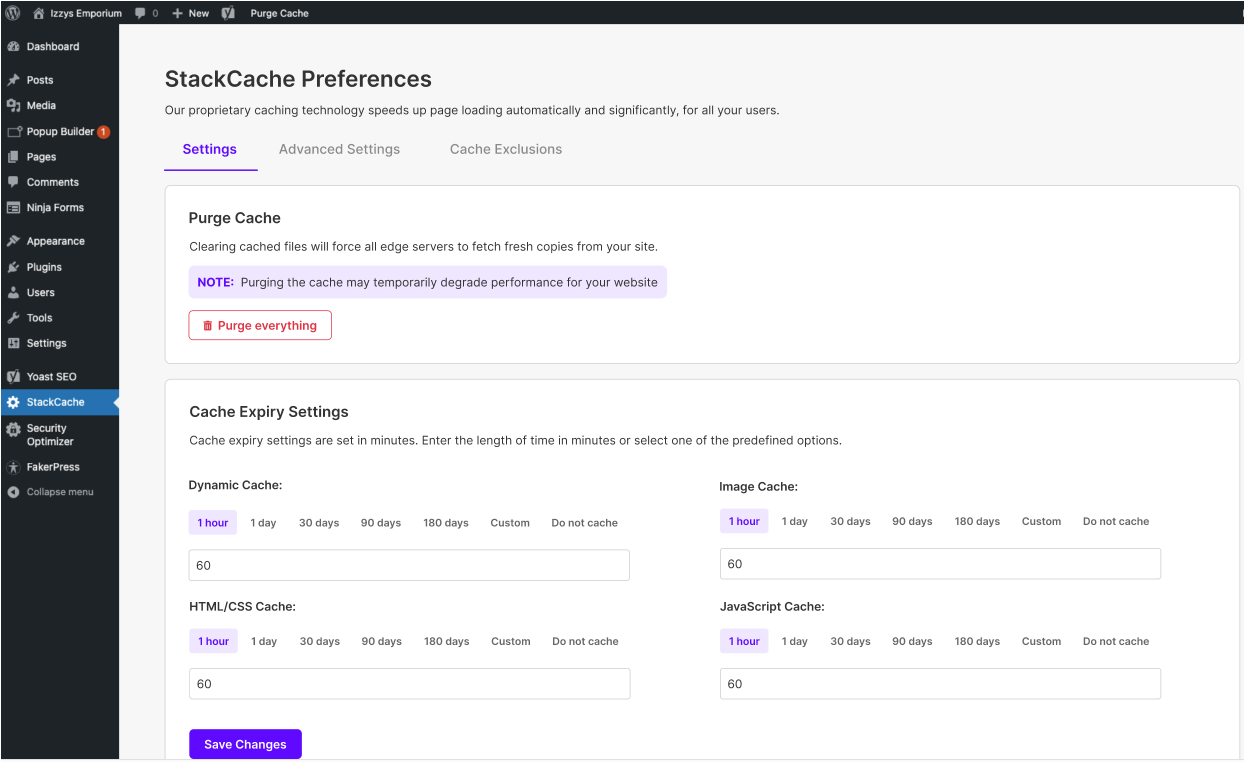Click the Media icon in sidebar
Image resolution: width=1245 pixels, height=763 pixels.
click(13, 105)
